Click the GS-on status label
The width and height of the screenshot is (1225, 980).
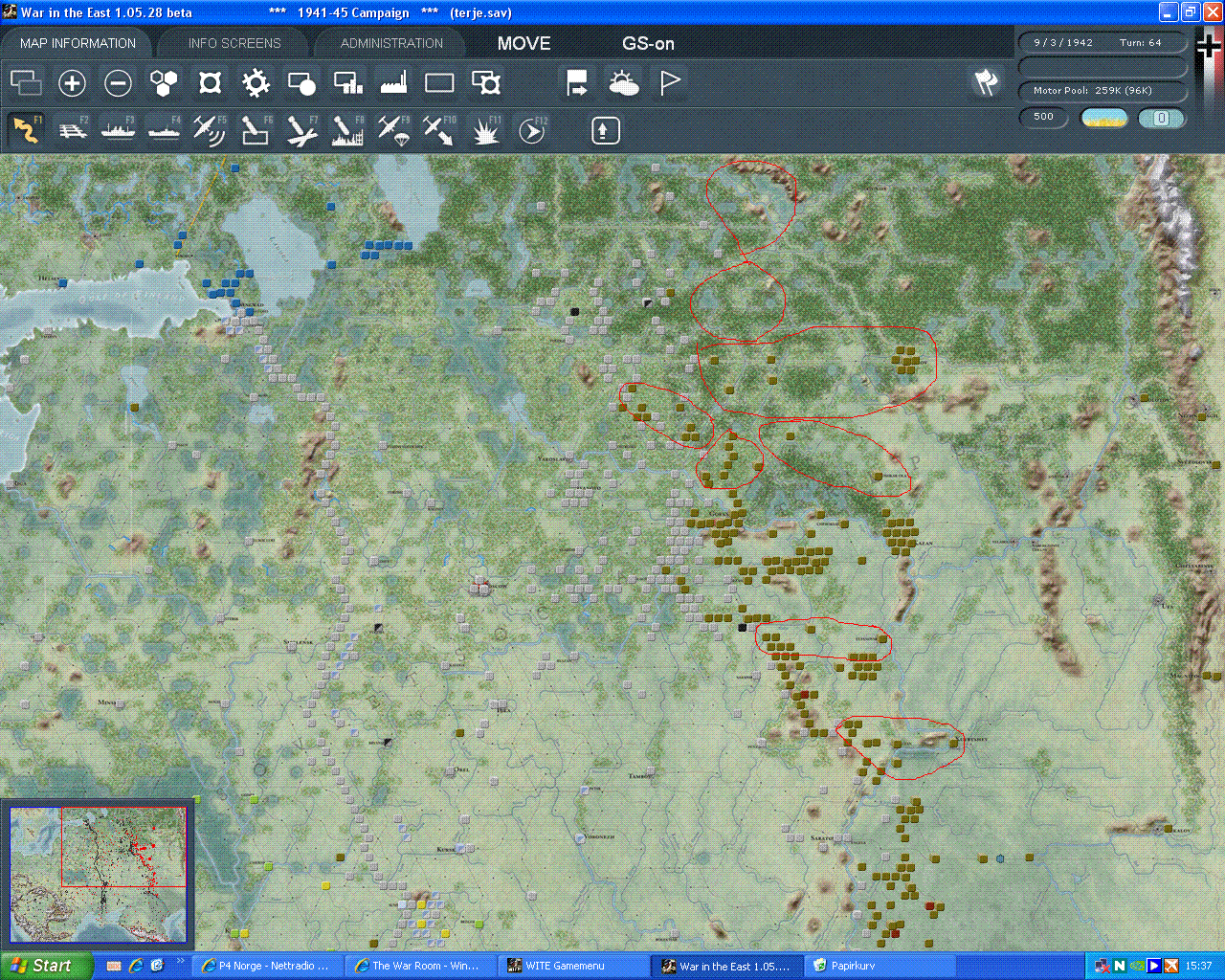[x=648, y=43]
